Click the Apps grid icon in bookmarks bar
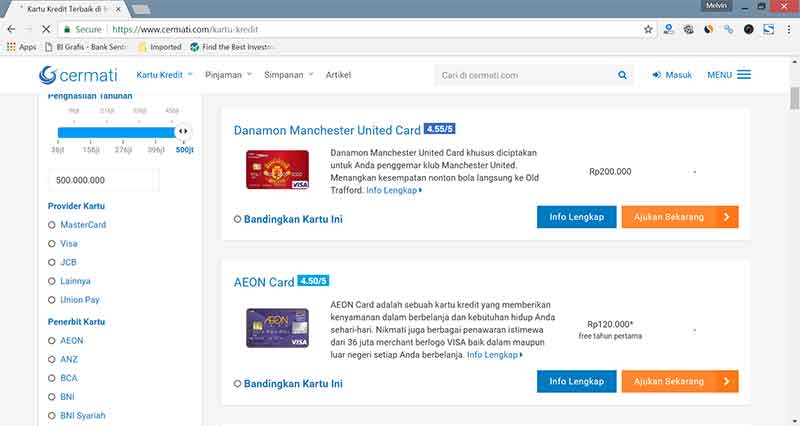Screen dimensions: 800x426 11,47
